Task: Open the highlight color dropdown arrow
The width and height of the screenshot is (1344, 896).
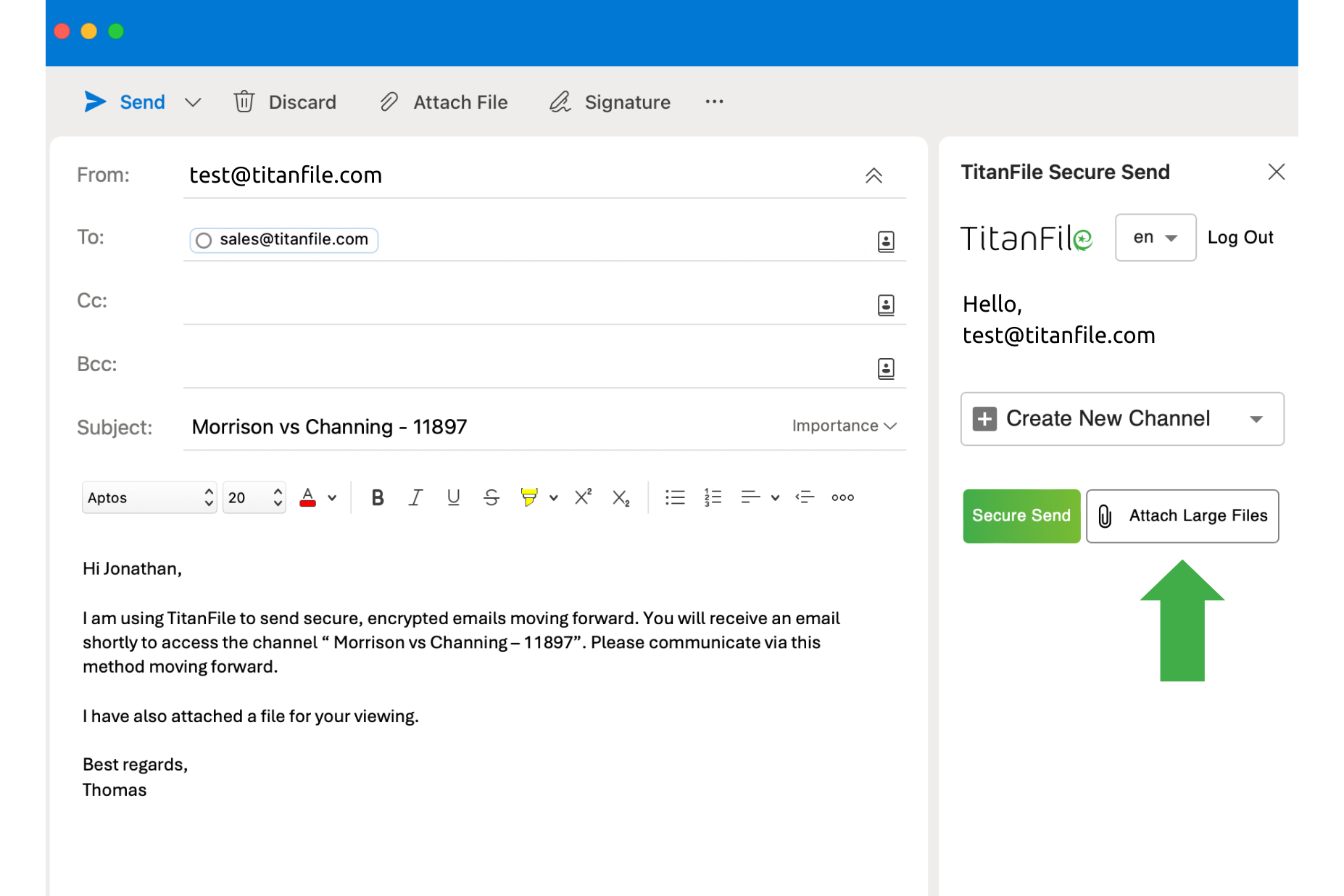Action: pyautogui.click(x=554, y=498)
